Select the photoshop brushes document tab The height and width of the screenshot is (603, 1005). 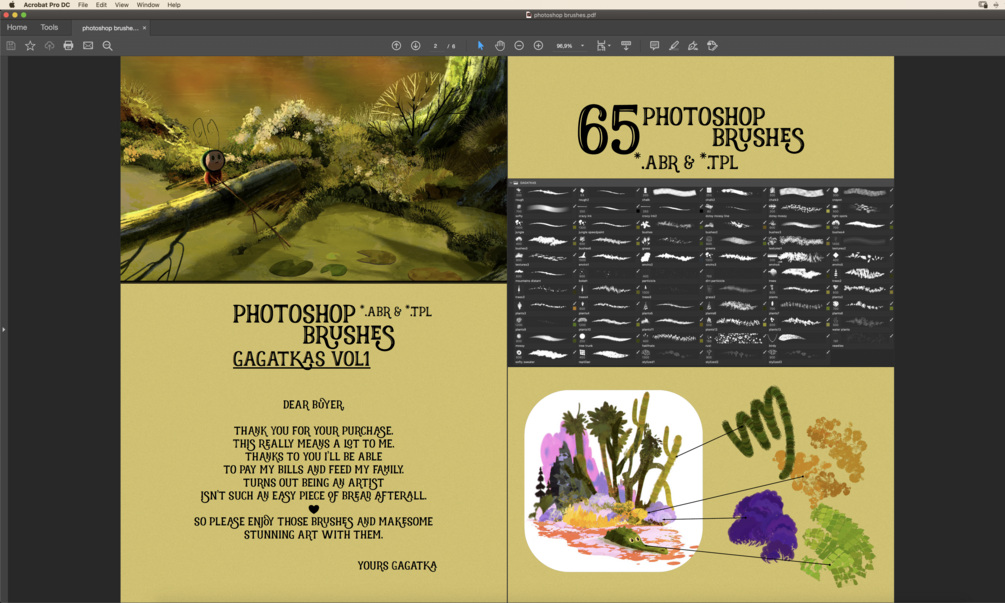(110, 28)
